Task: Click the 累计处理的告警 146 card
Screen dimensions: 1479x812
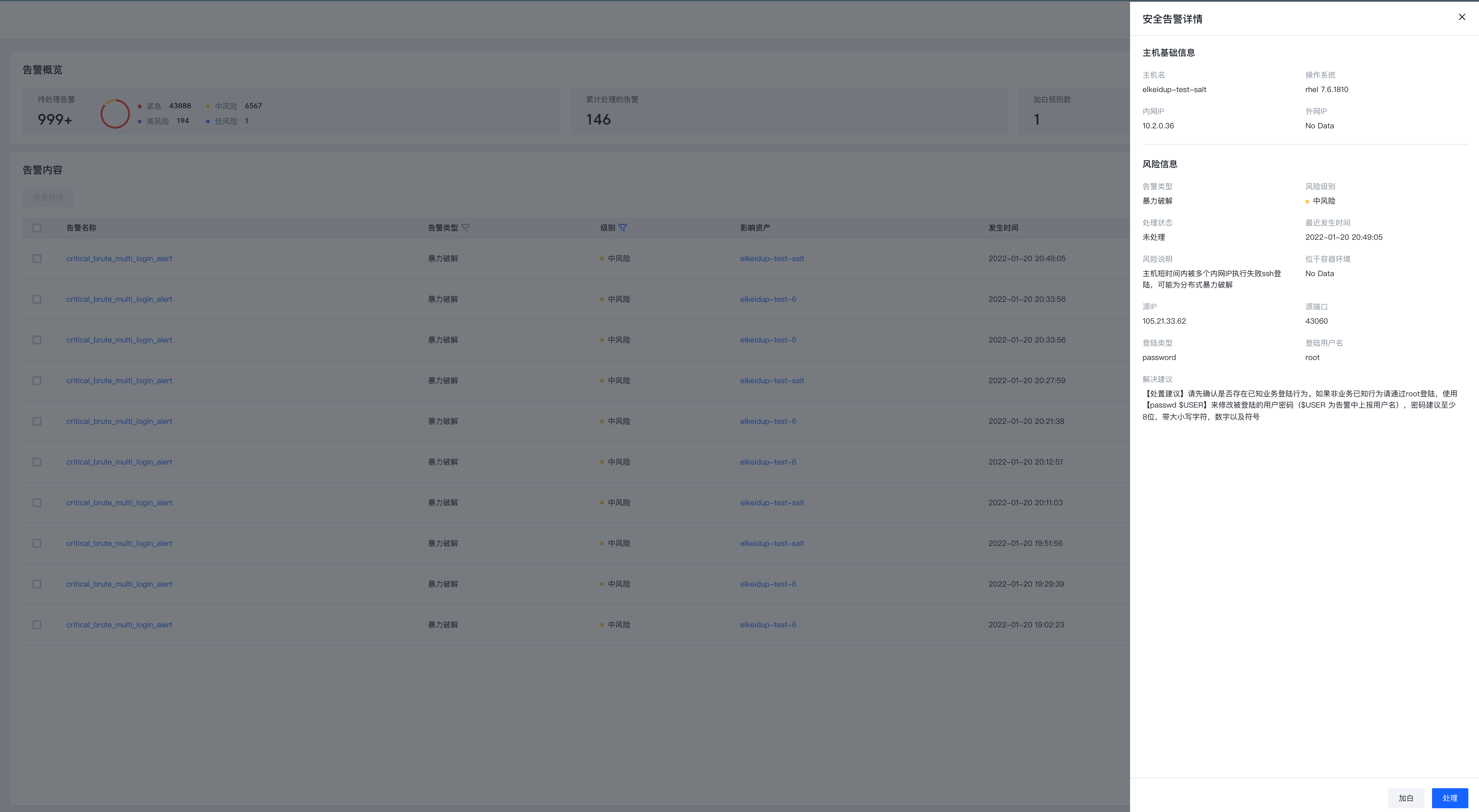Action: click(789, 111)
